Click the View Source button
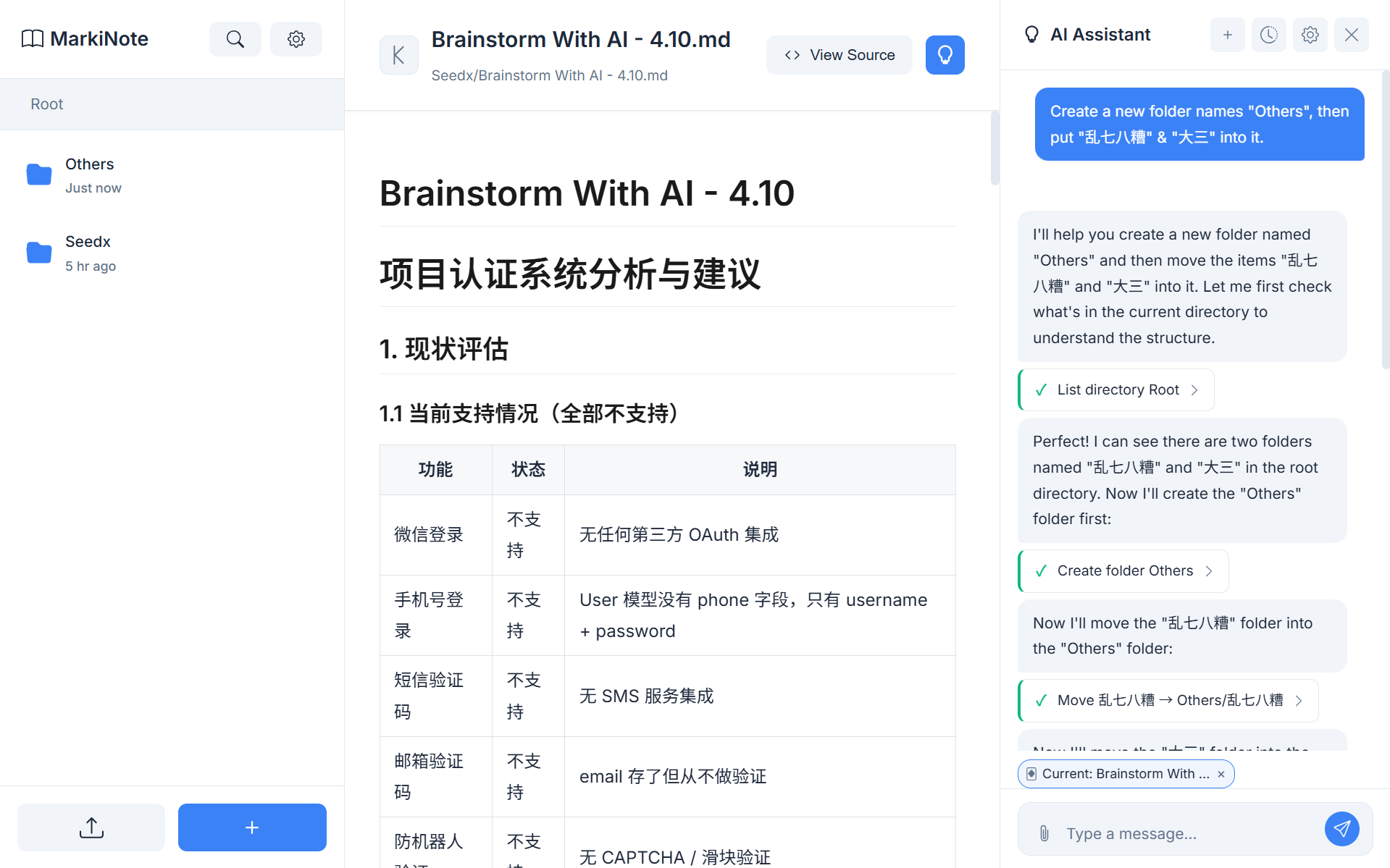 838,54
